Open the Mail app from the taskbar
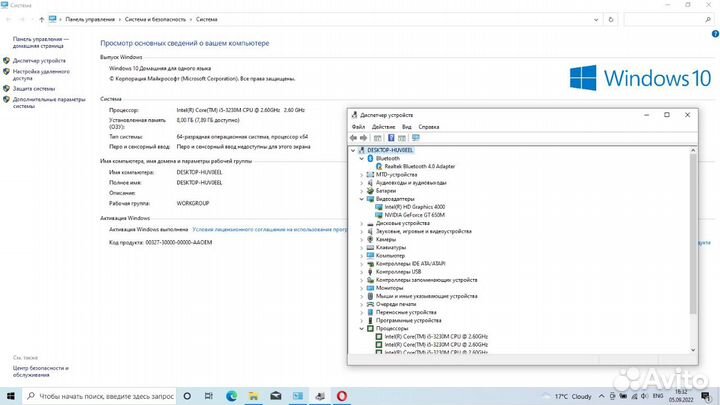The height and width of the screenshot is (405, 720). coord(276,396)
